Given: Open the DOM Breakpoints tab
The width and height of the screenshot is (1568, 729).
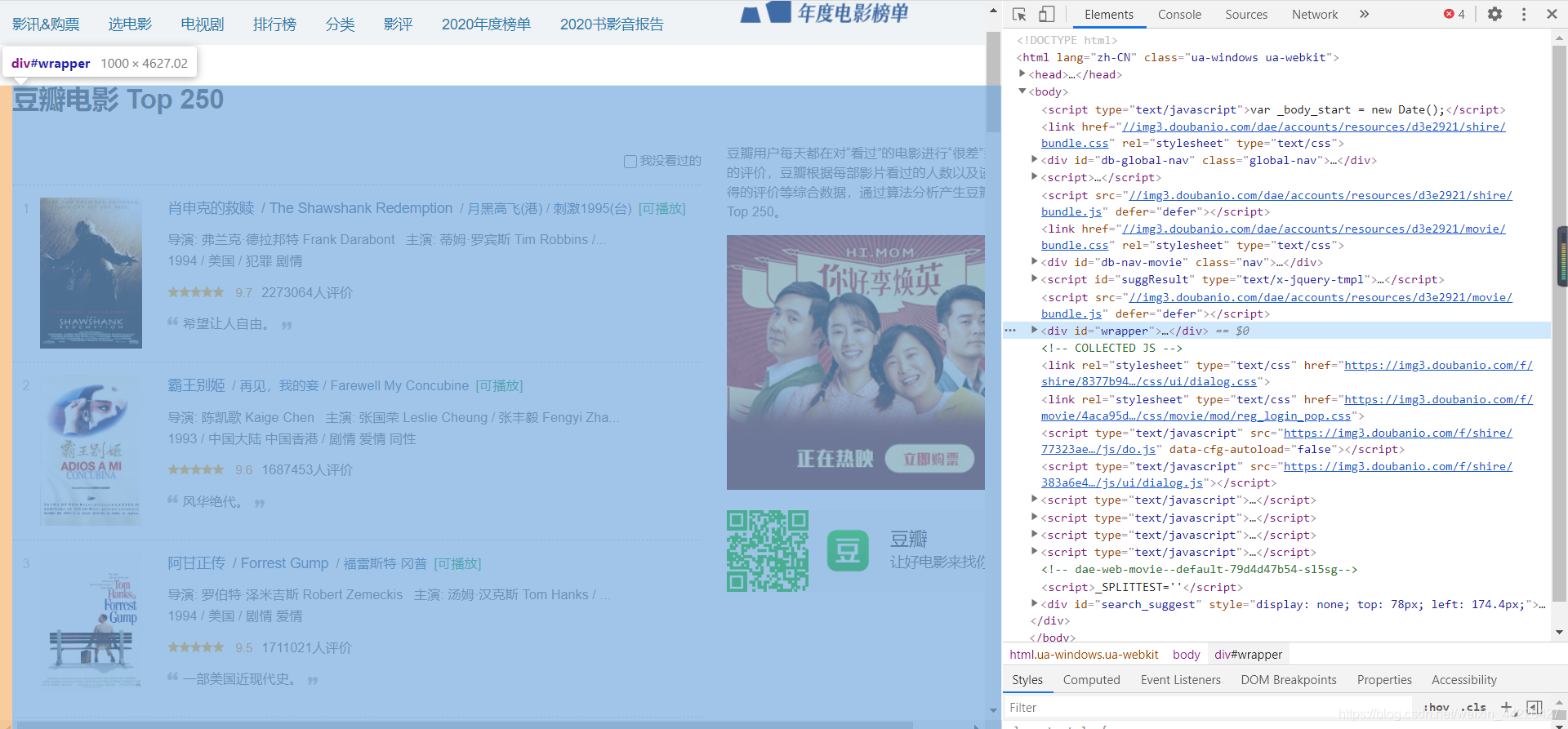Looking at the screenshot, I should point(1289,680).
